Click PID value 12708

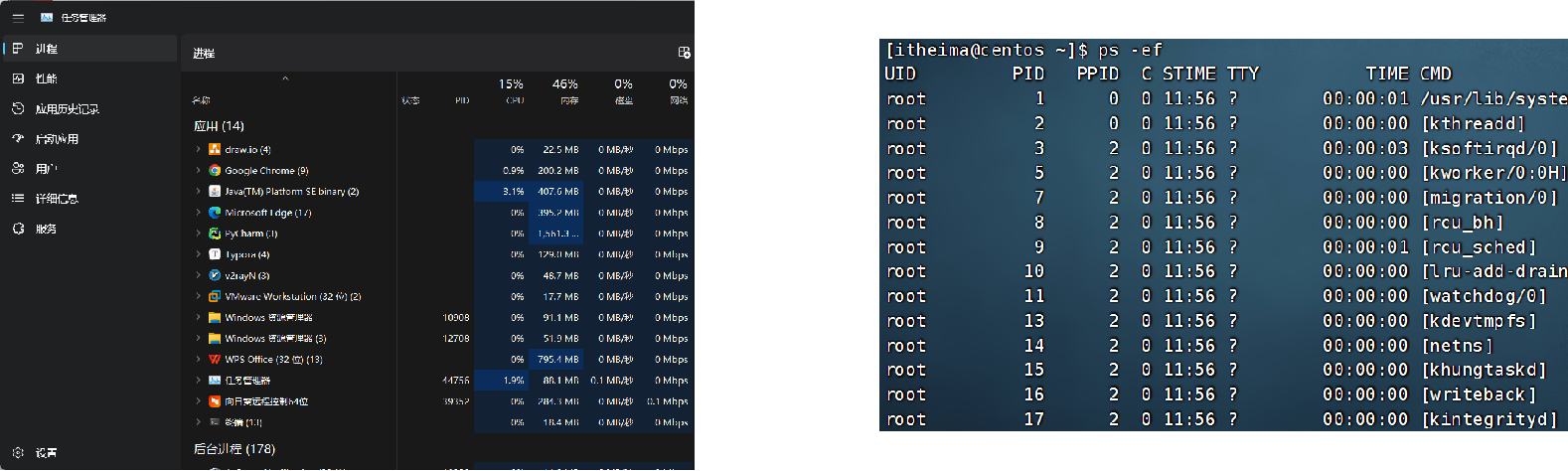[456, 338]
